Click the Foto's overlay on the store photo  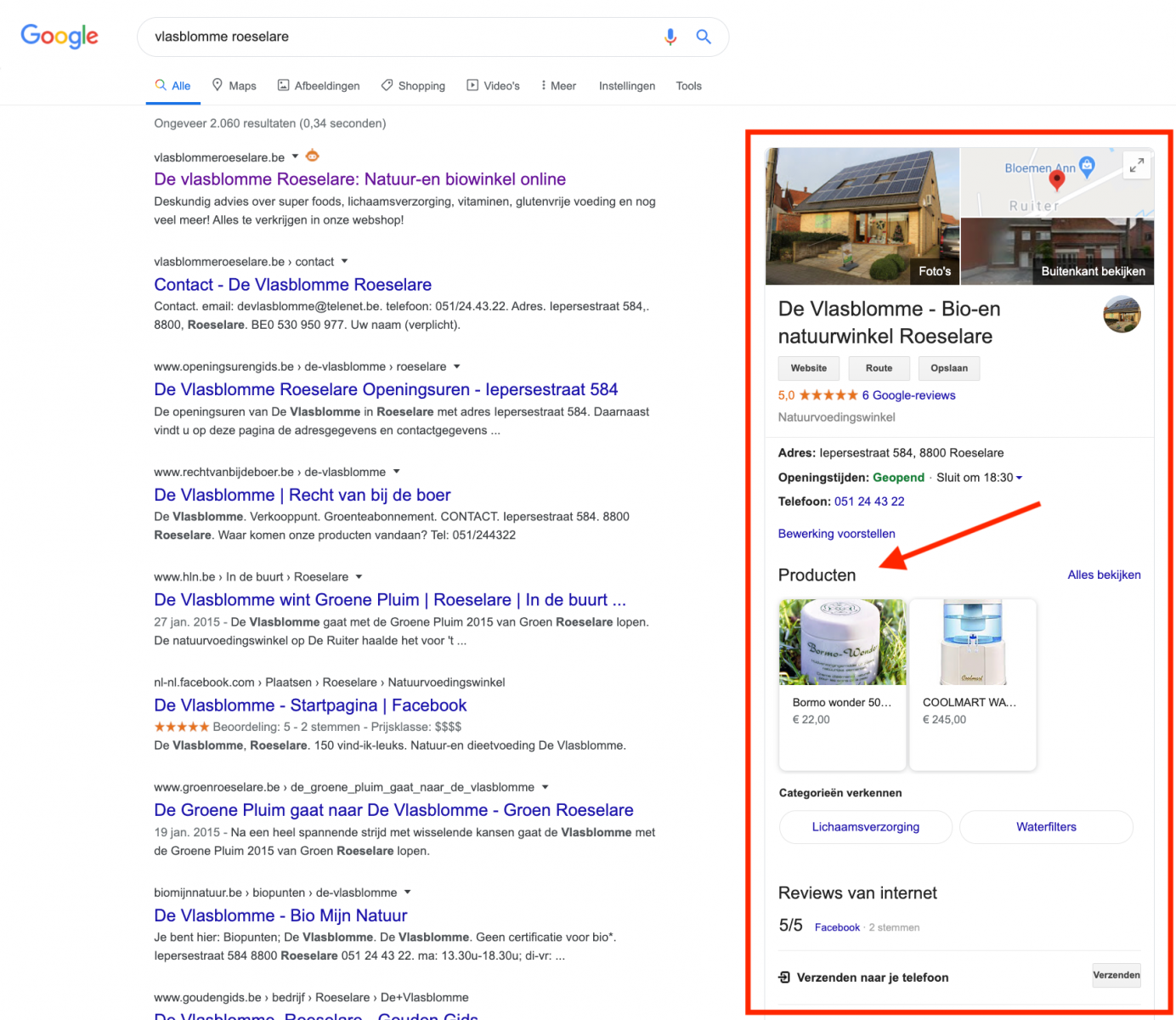(x=935, y=270)
